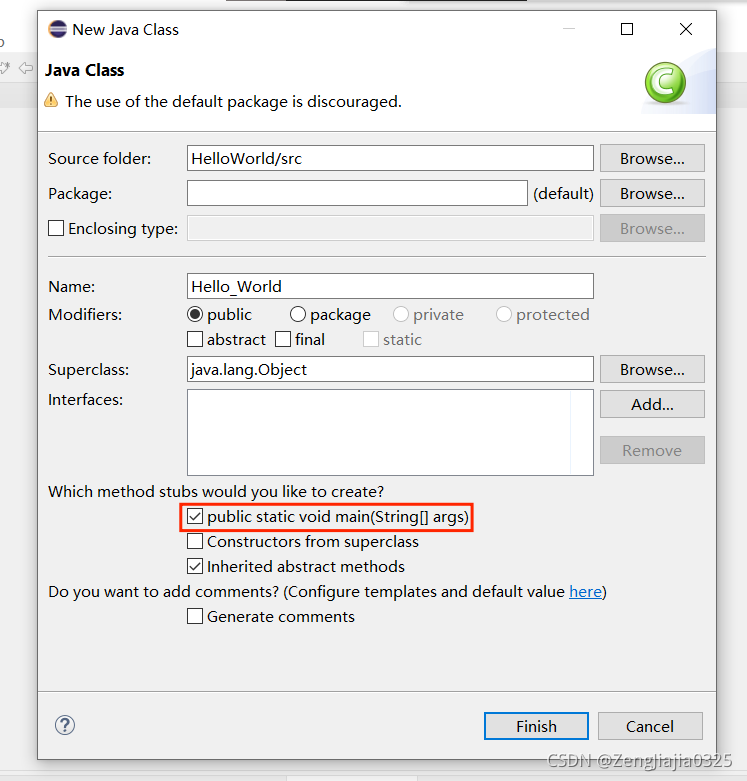This screenshot has width=747, height=781.
Task: Click the 'Java Class' heading text
Action: point(85,70)
